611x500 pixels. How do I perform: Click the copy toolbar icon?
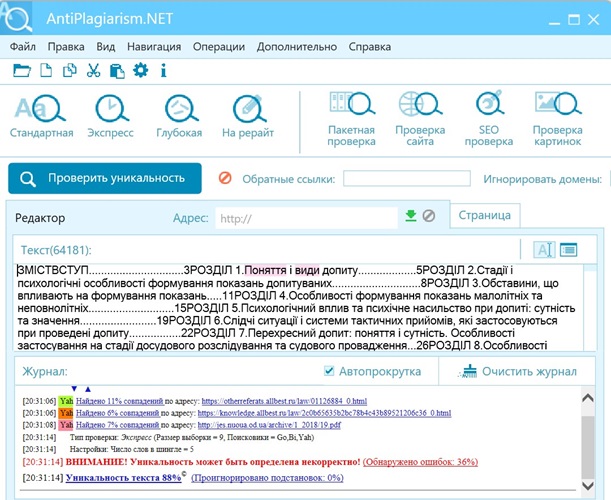click(70, 71)
